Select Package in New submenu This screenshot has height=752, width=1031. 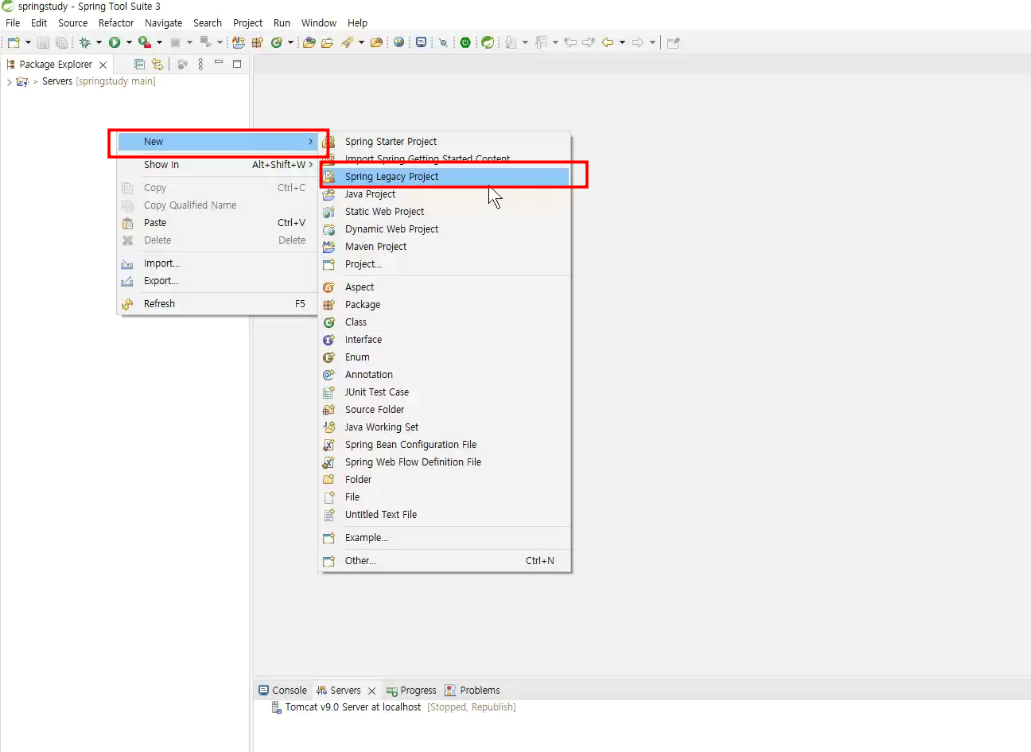(x=444, y=305)
